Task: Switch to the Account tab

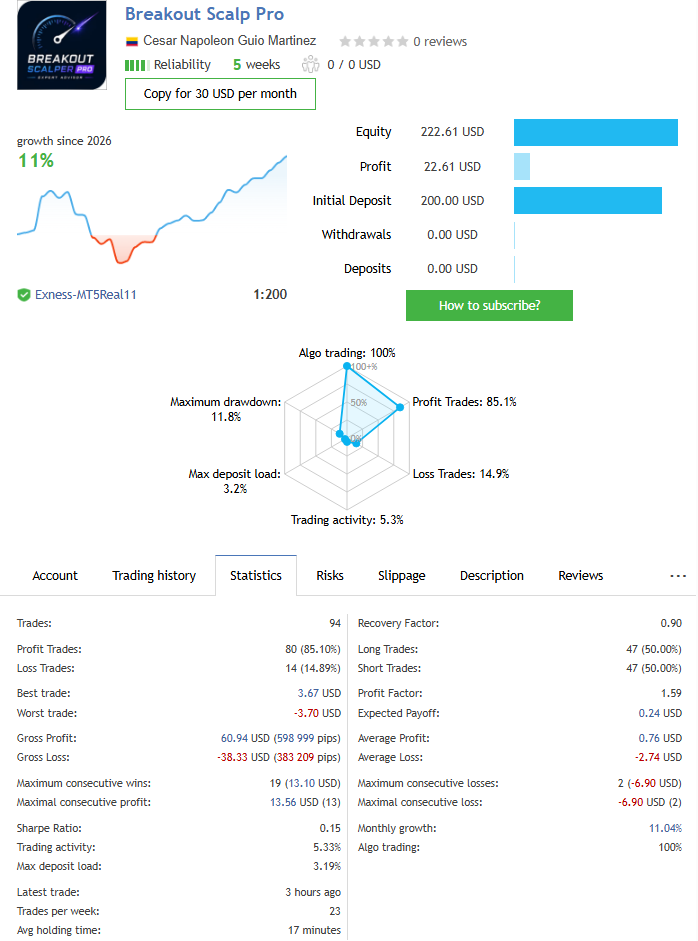Action: click(x=55, y=576)
